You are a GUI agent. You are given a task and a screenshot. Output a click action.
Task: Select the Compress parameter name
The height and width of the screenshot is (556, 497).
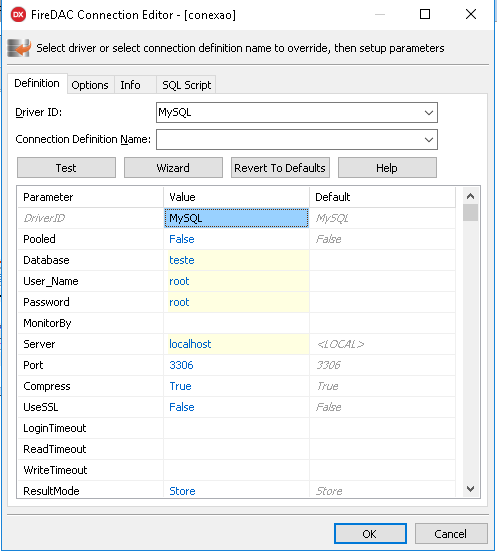pyautogui.click(x=47, y=386)
